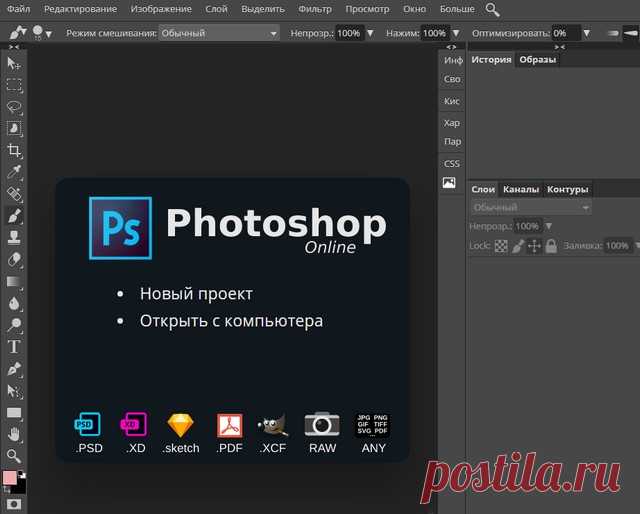
Task: Select the Crop tool
Action: click(14, 150)
